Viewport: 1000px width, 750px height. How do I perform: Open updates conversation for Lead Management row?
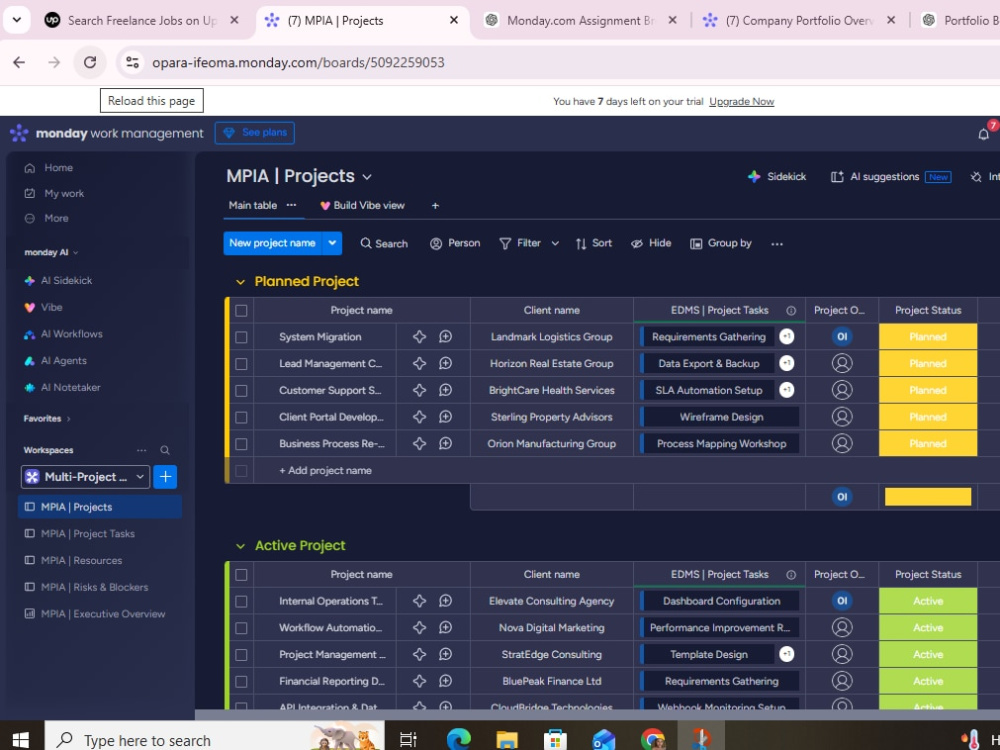pos(446,364)
